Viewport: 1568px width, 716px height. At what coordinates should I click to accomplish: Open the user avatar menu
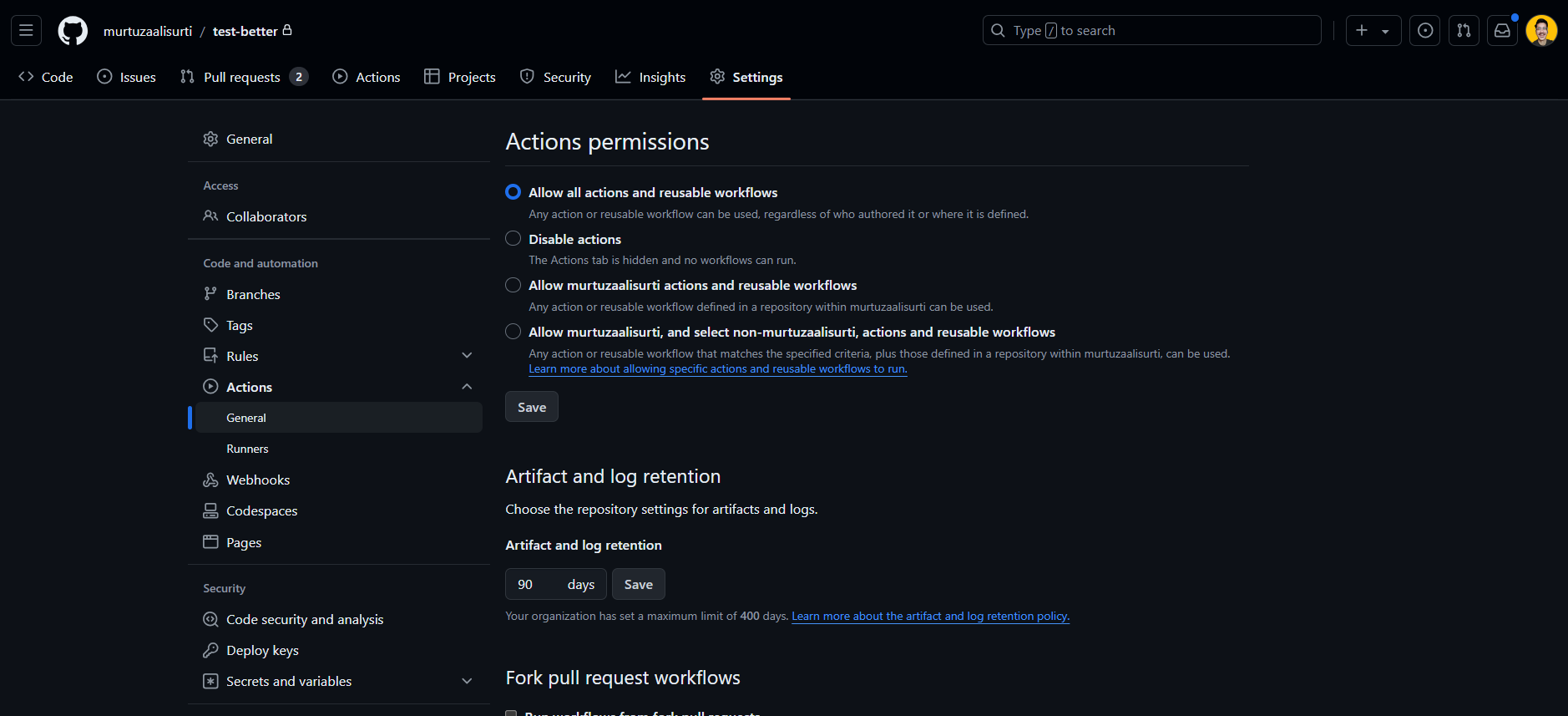[x=1541, y=31]
